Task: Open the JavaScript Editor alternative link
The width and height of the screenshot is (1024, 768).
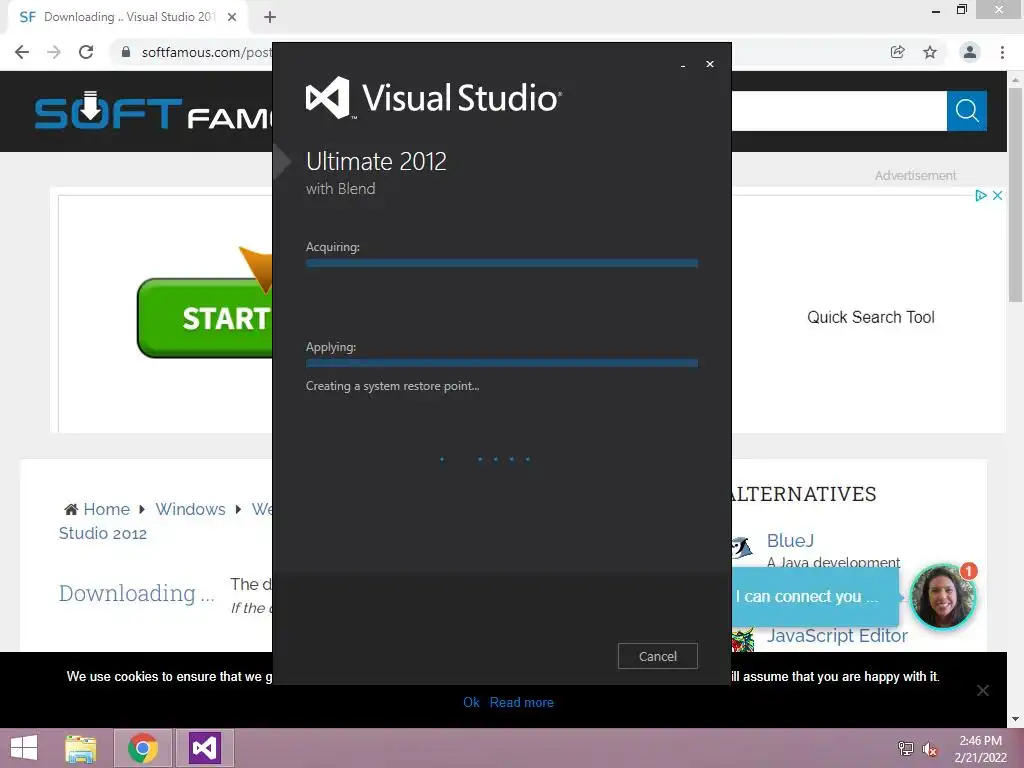Action: coord(837,635)
